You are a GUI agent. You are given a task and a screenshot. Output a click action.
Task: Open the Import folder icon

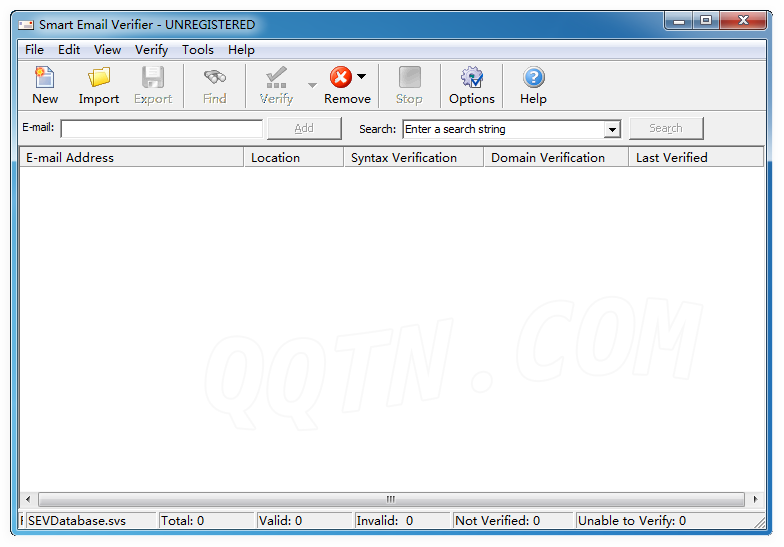(99, 78)
